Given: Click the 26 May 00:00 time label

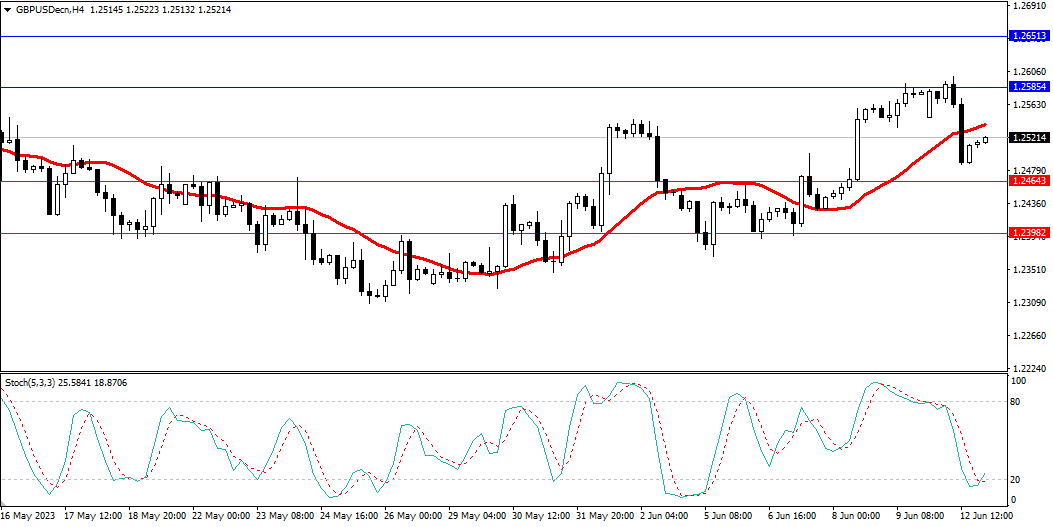Looking at the screenshot, I should [414, 516].
